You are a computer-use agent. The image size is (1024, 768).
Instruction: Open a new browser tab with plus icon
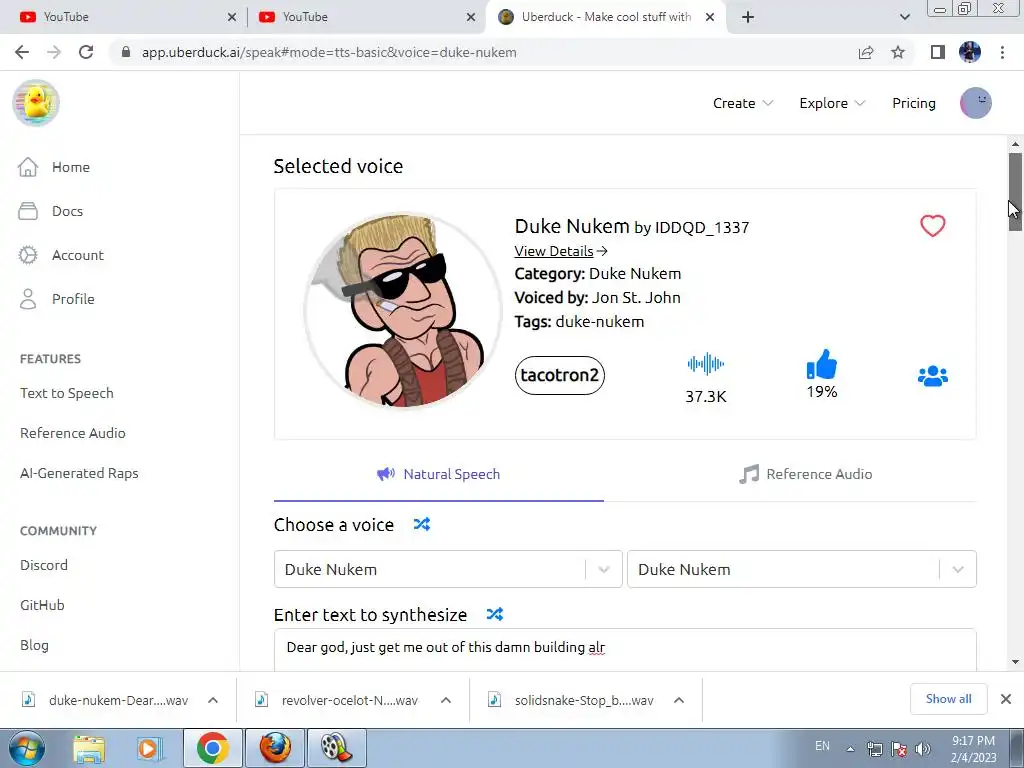click(748, 17)
